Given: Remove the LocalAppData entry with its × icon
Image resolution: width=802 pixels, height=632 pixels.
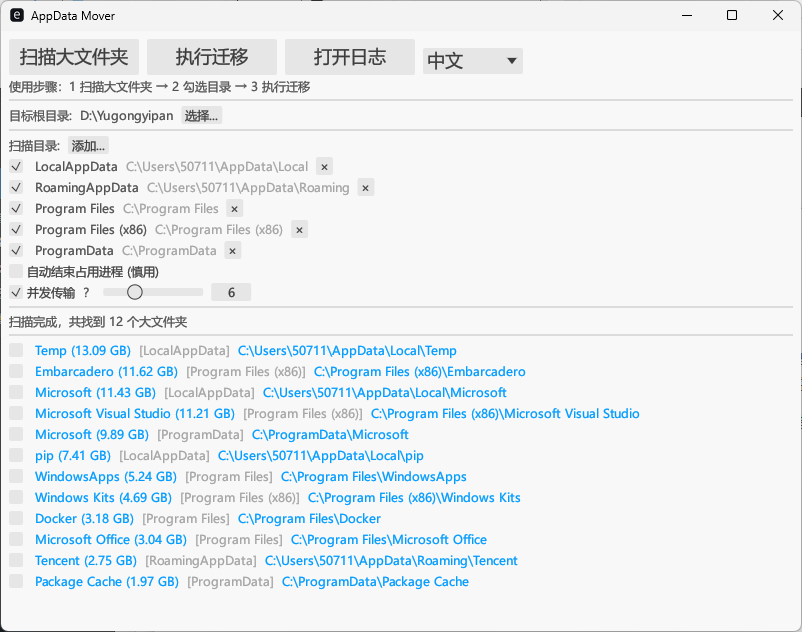Looking at the screenshot, I should point(324,166).
